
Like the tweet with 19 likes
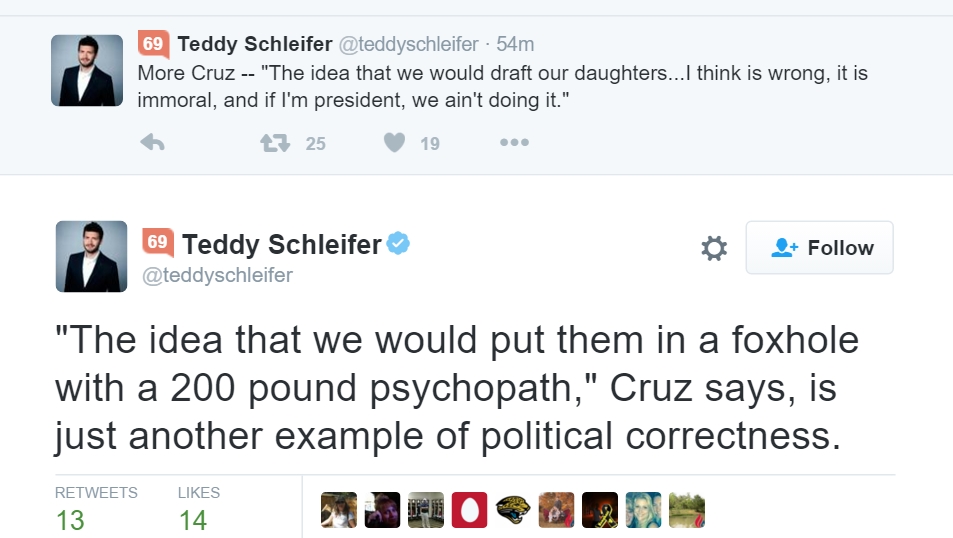tap(395, 143)
